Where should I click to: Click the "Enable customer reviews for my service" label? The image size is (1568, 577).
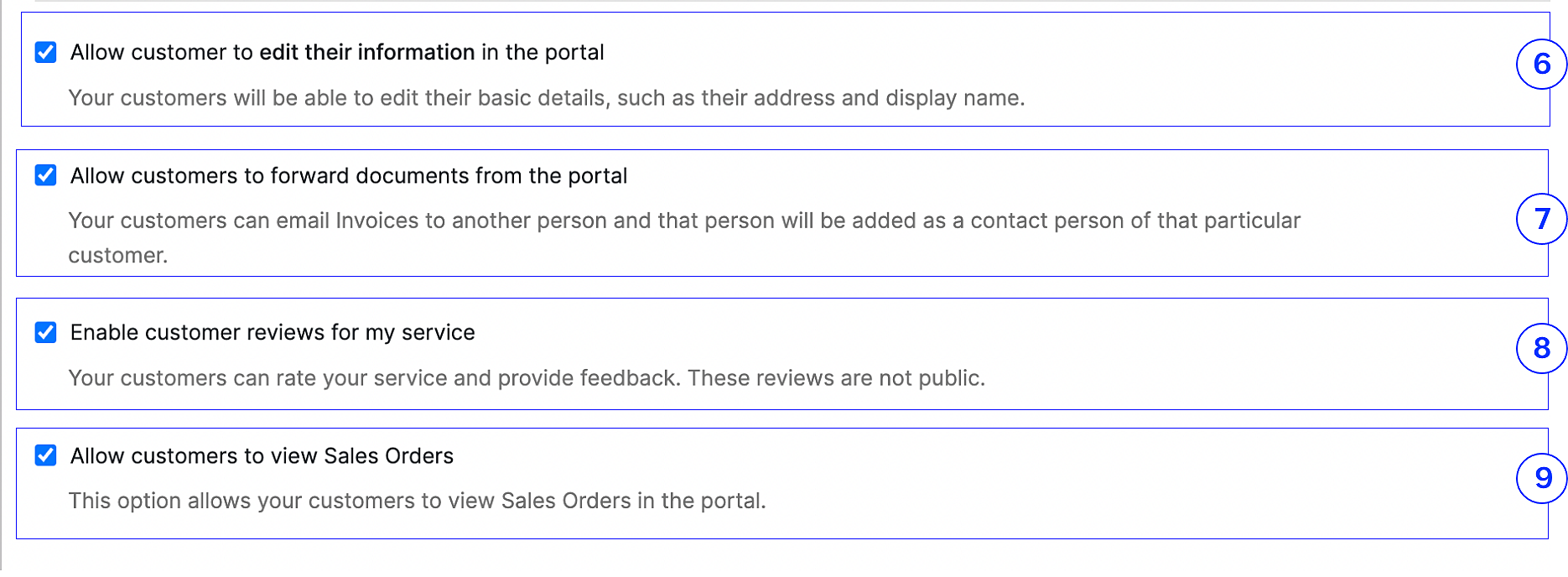click(273, 333)
